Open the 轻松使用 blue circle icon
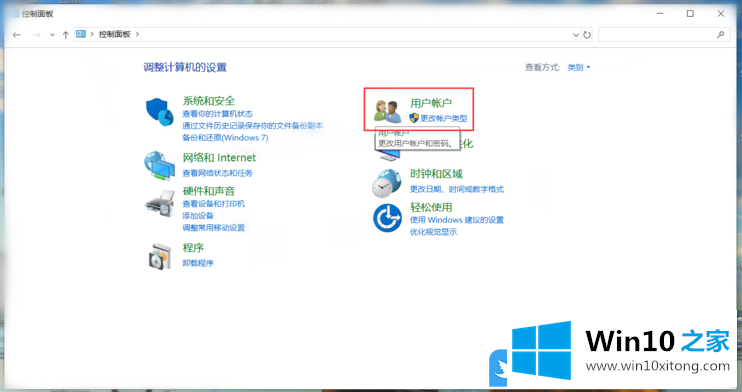Image resolution: width=742 pixels, height=392 pixels. click(x=387, y=218)
